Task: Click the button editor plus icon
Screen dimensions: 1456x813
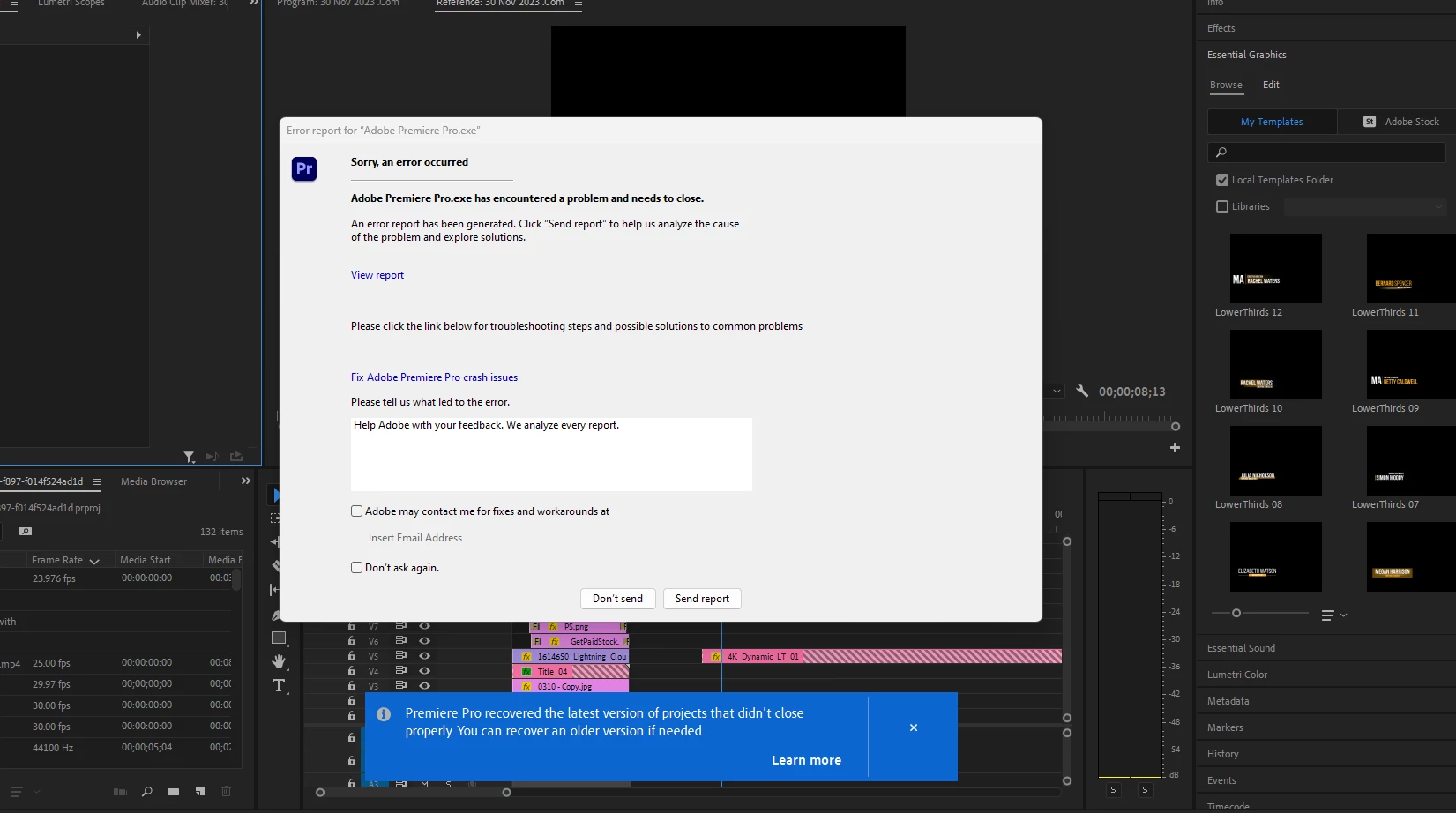Action: tap(1175, 448)
